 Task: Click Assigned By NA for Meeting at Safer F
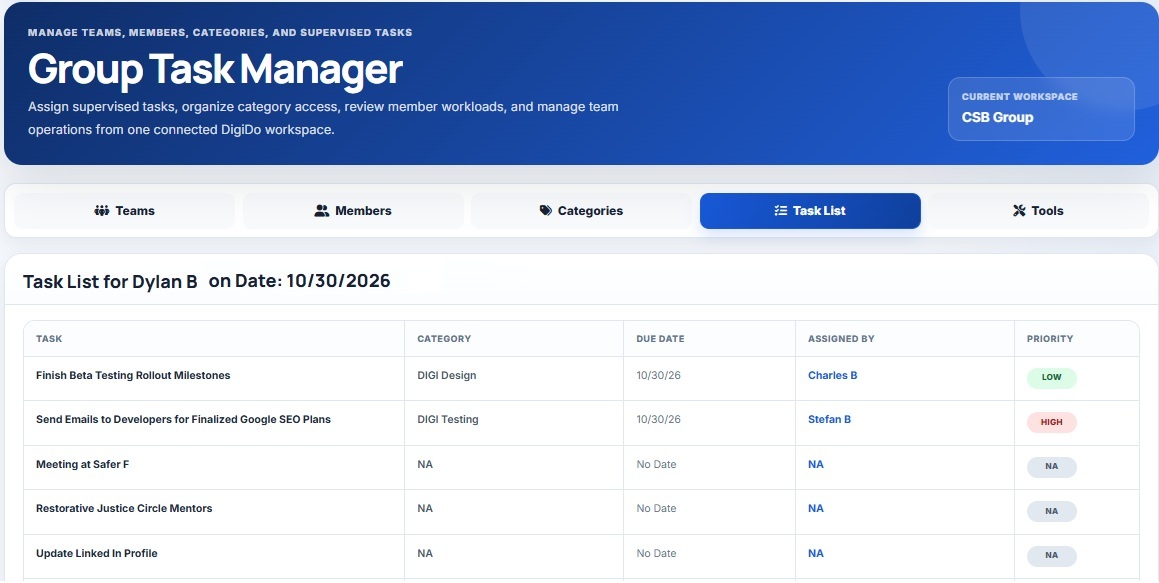[x=816, y=464]
